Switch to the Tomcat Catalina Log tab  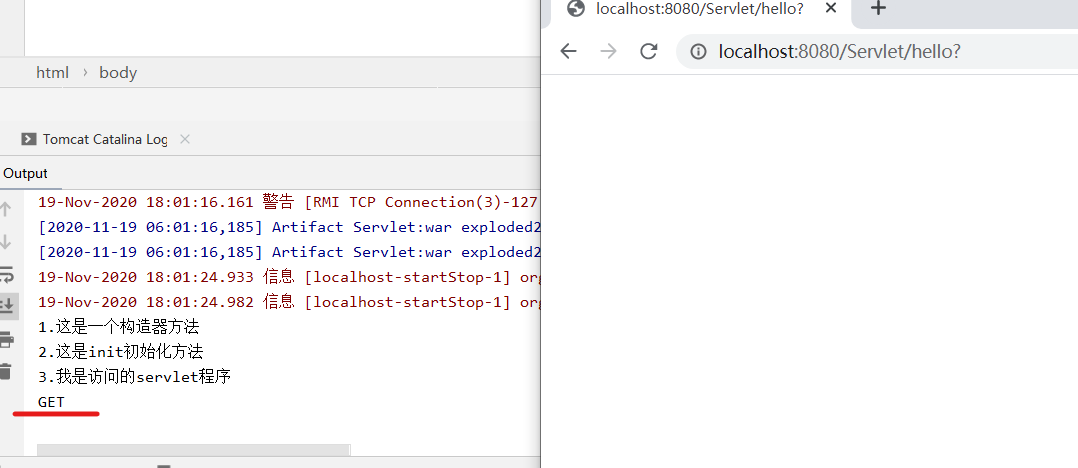point(104,139)
